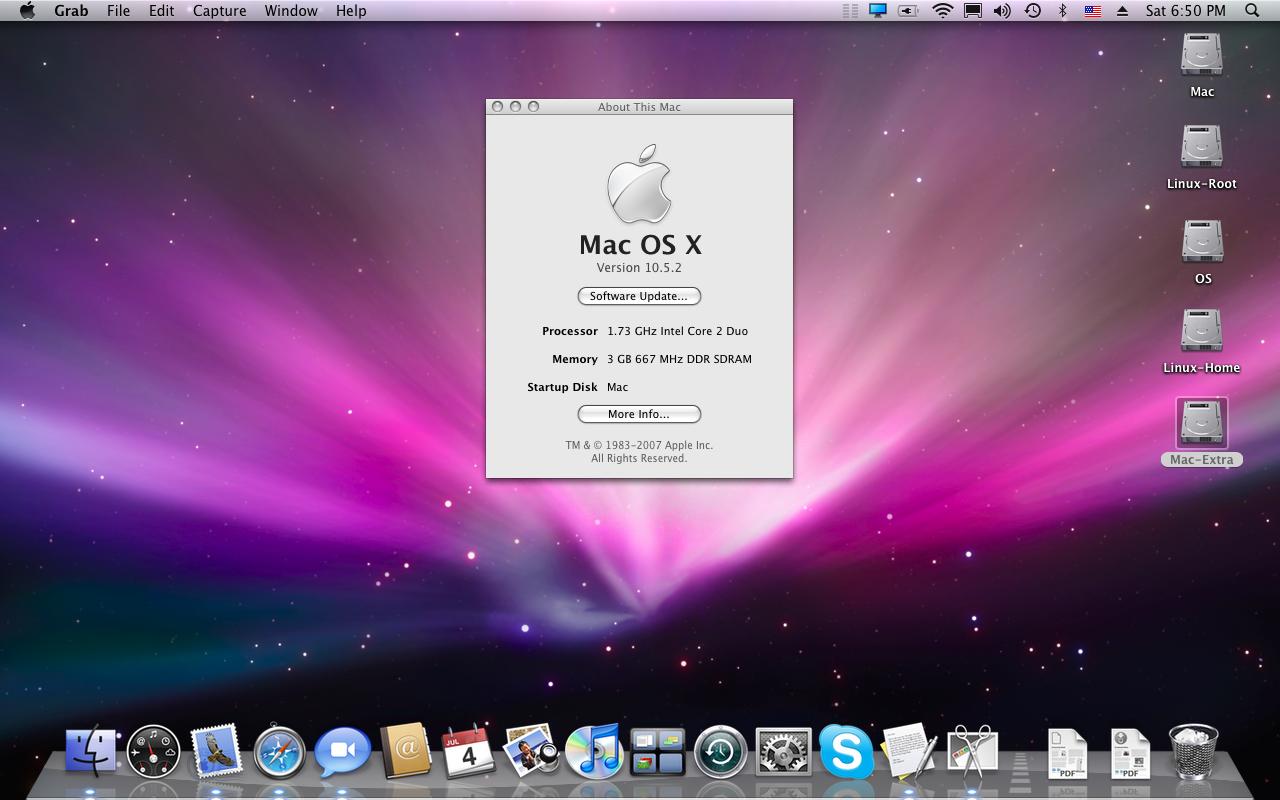Open the blue monitor Displays menu icon
Image resolution: width=1280 pixels, height=800 pixels.
tap(878, 11)
